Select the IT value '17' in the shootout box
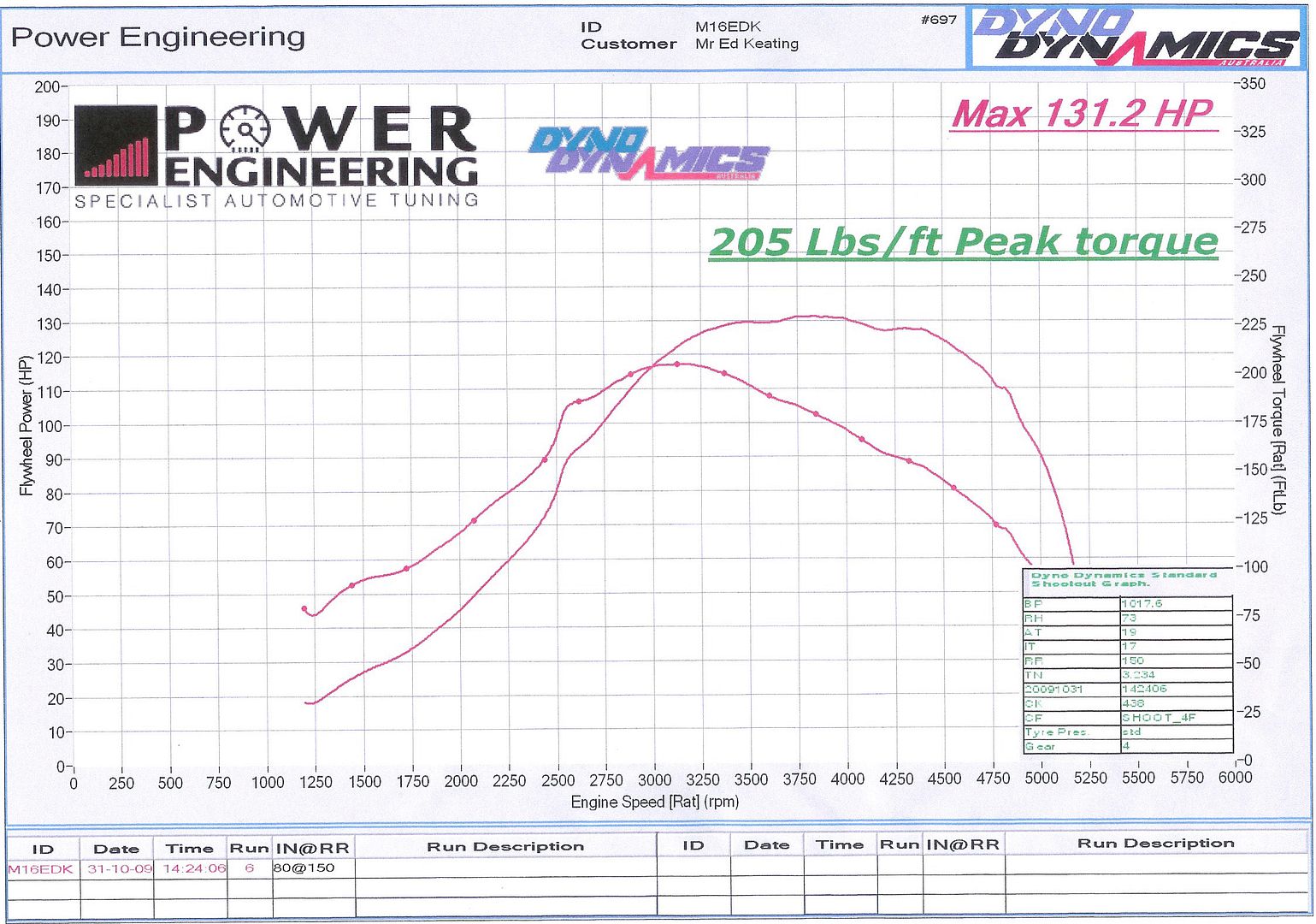This screenshot has width=1316, height=924. [1129, 647]
